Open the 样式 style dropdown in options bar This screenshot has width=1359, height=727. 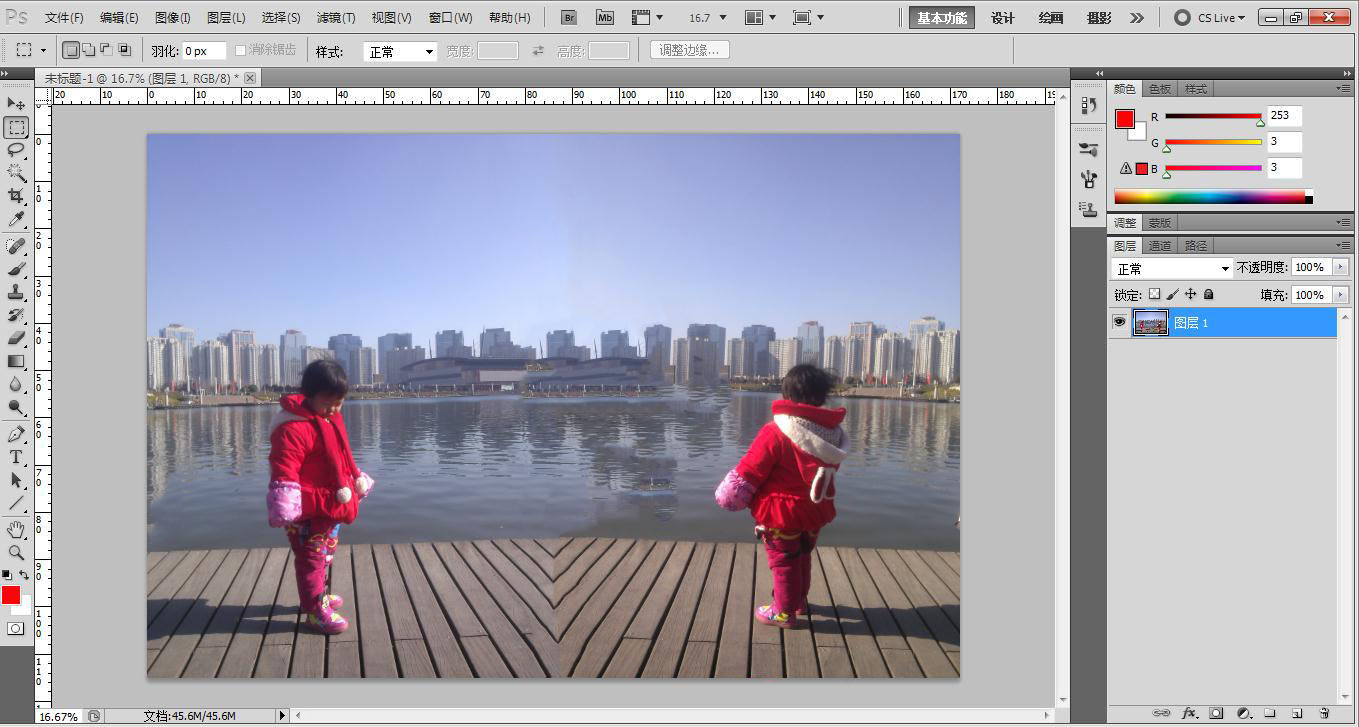400,51
